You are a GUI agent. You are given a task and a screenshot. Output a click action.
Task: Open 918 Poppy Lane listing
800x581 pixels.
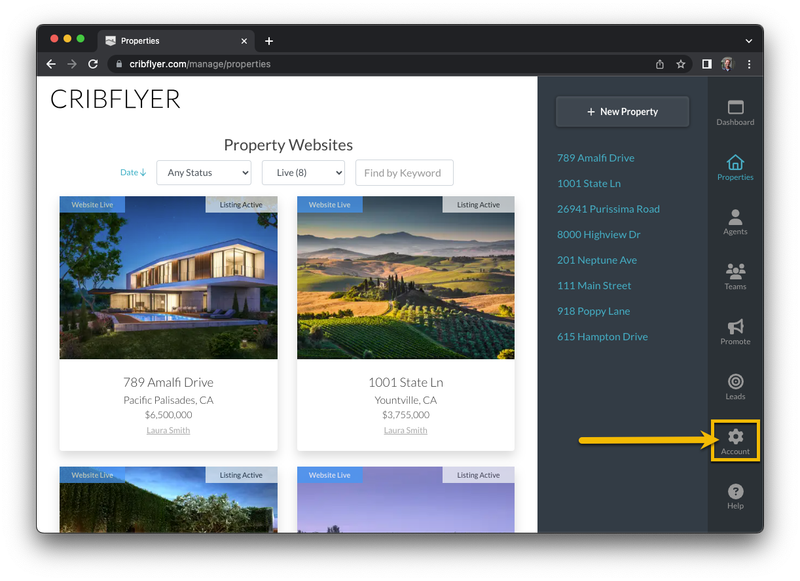click(593, 311)
